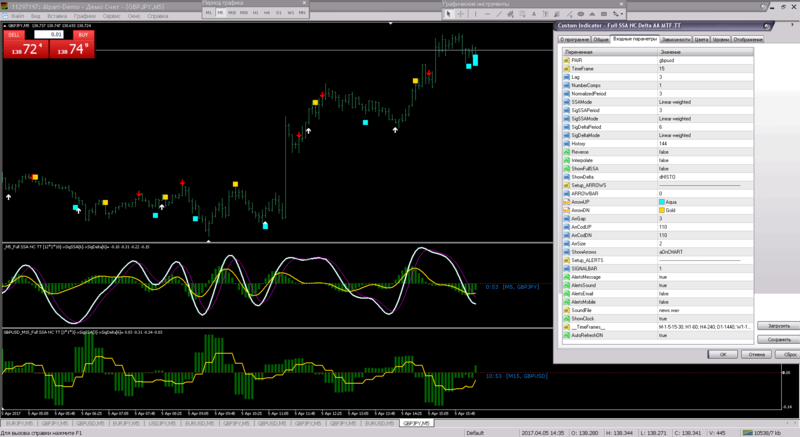Click the red BUY button
This screenshot has width=800, height=437.
click(82, 34)
